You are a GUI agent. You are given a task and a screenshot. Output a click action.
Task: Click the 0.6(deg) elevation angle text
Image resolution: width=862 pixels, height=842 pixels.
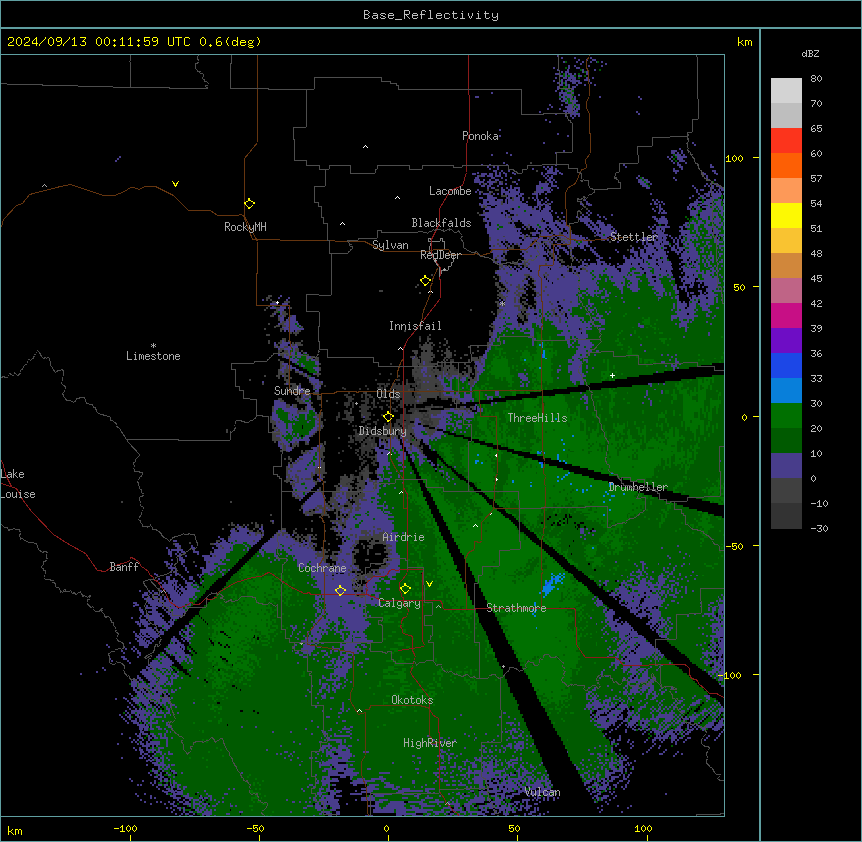coord(230,42)
